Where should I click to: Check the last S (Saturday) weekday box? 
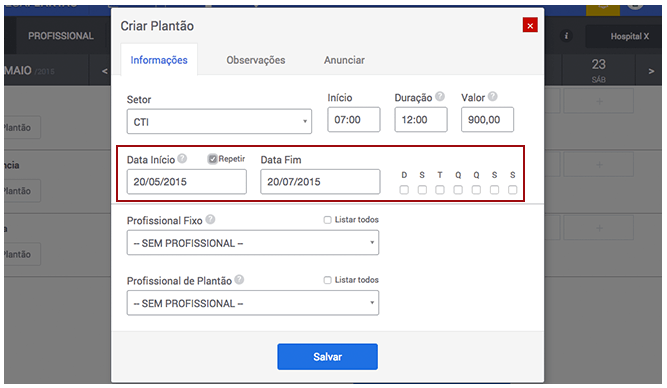pyautogui.click(x=513, y=190)
